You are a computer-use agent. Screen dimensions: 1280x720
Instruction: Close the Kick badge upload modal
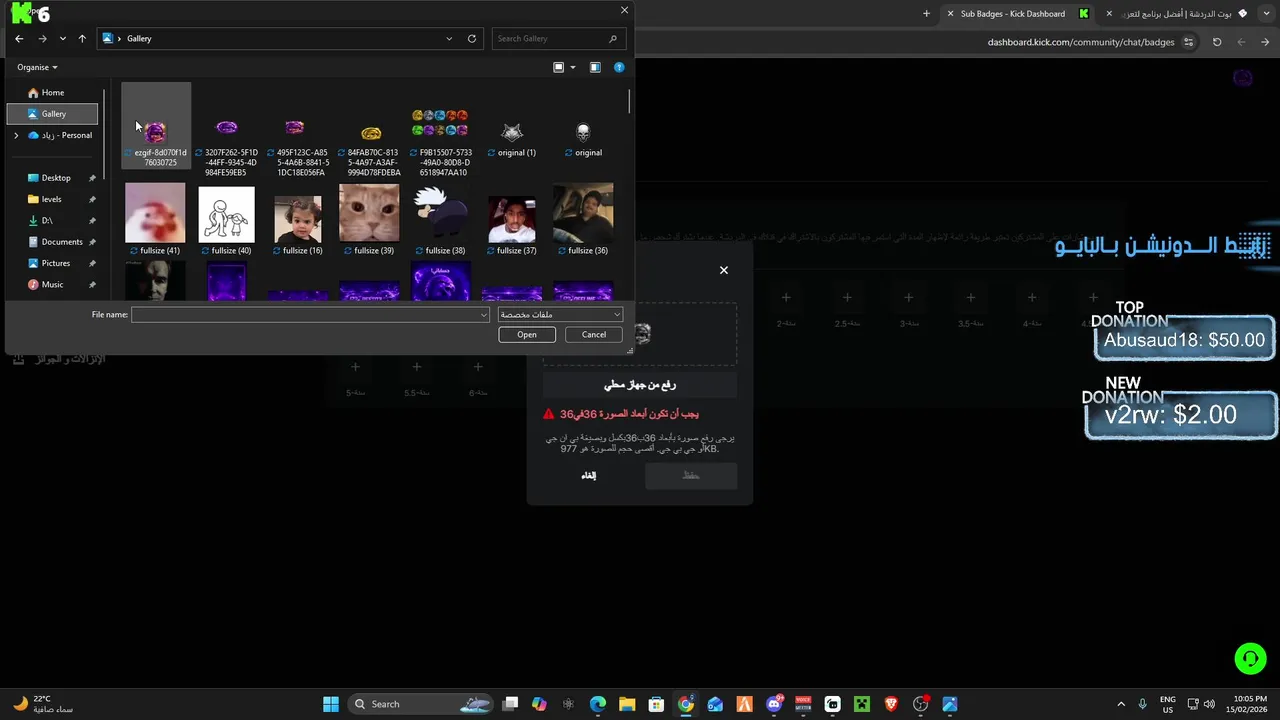[x=724, y=270]
